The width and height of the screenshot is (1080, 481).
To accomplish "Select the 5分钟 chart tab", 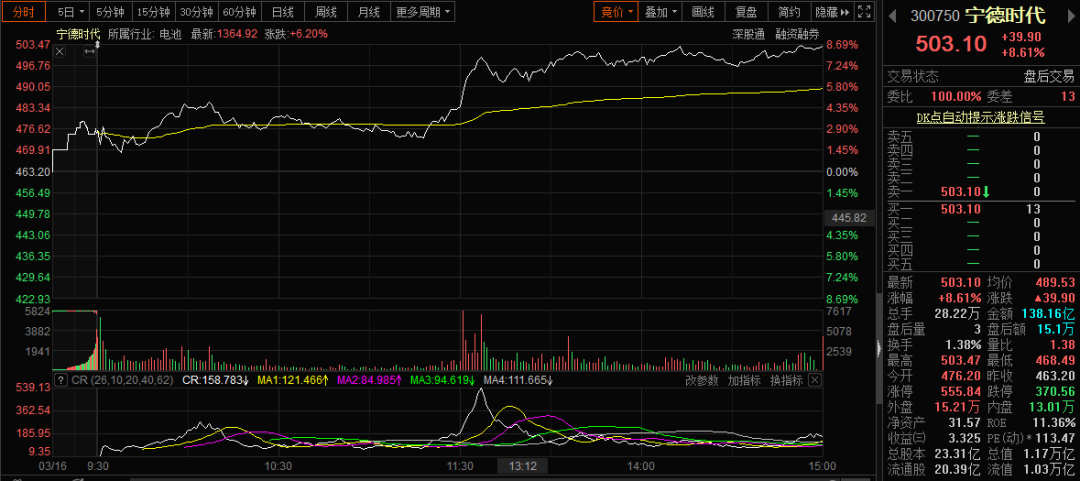I will click(110, 12).
